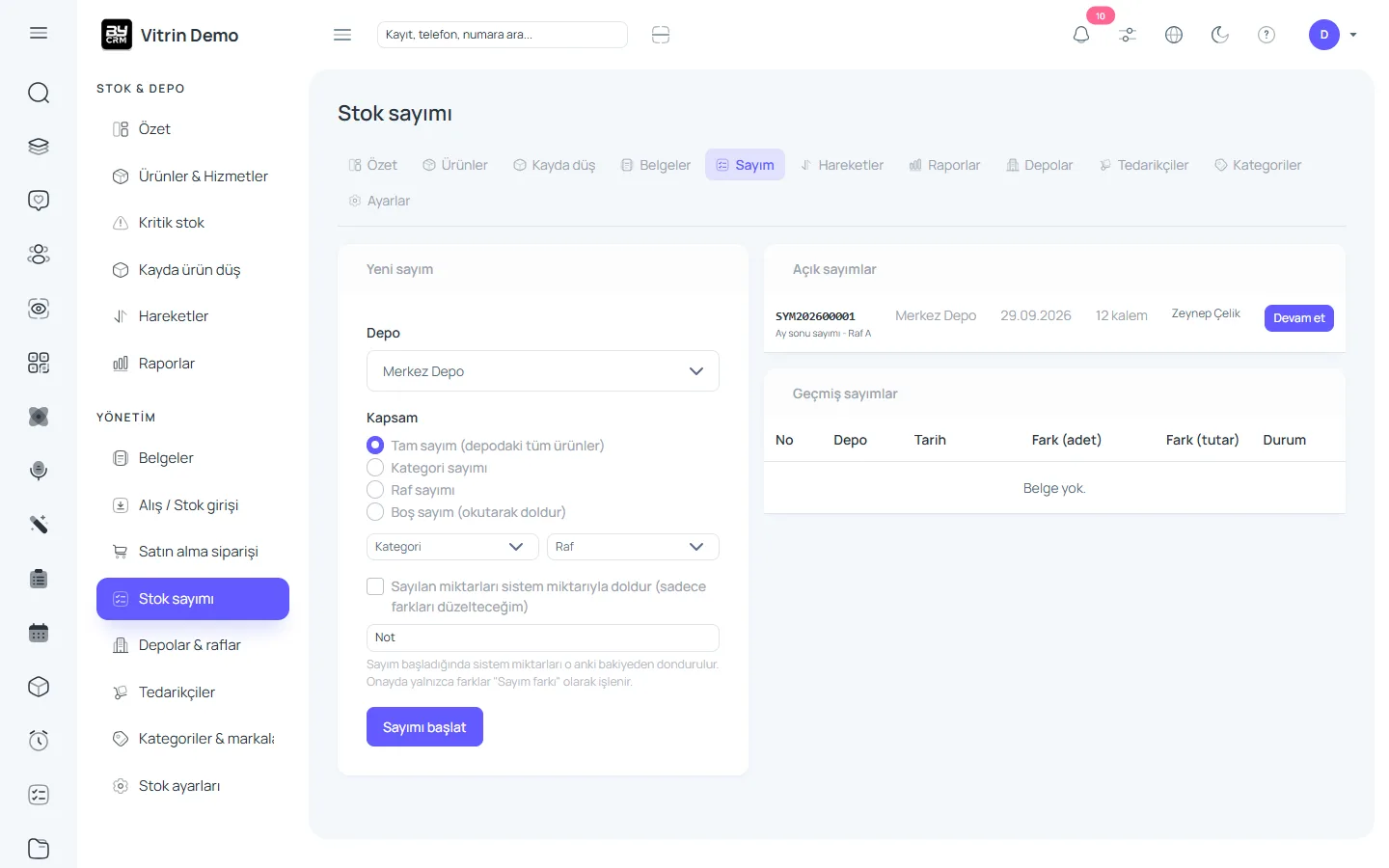Image resolution: width=1389 pixels, height=868 pixels.
Task: Click Devam et for SYM202600001
Action: (1299, 318)
